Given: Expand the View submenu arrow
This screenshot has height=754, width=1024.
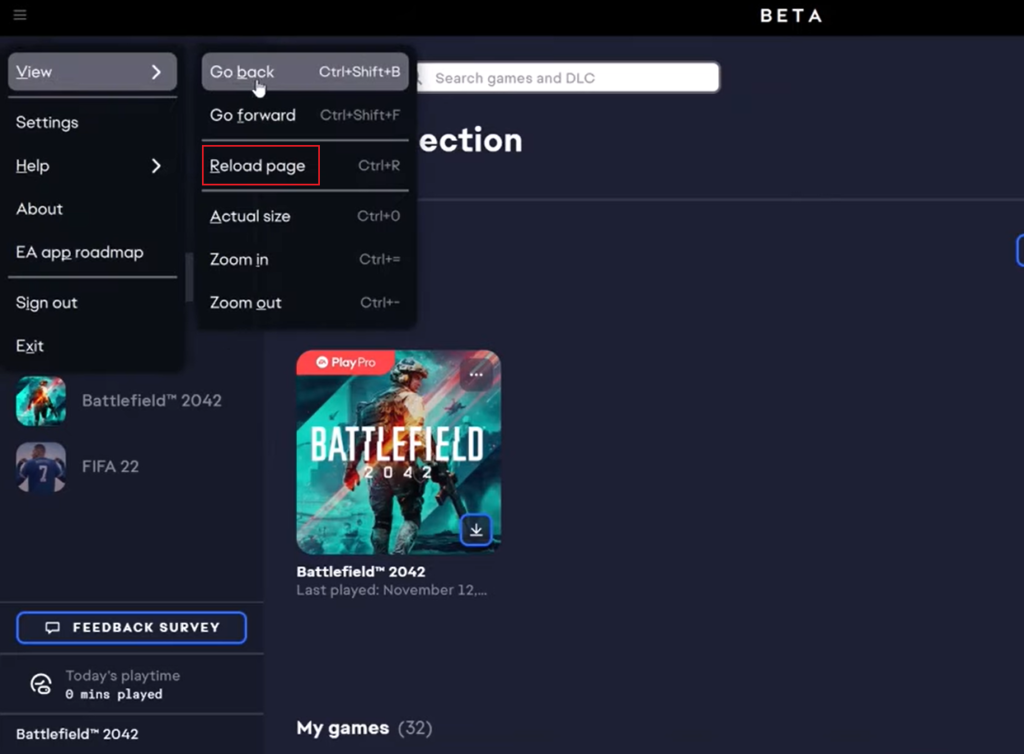Looking at the screenshot, I should [x=156, y=72].
